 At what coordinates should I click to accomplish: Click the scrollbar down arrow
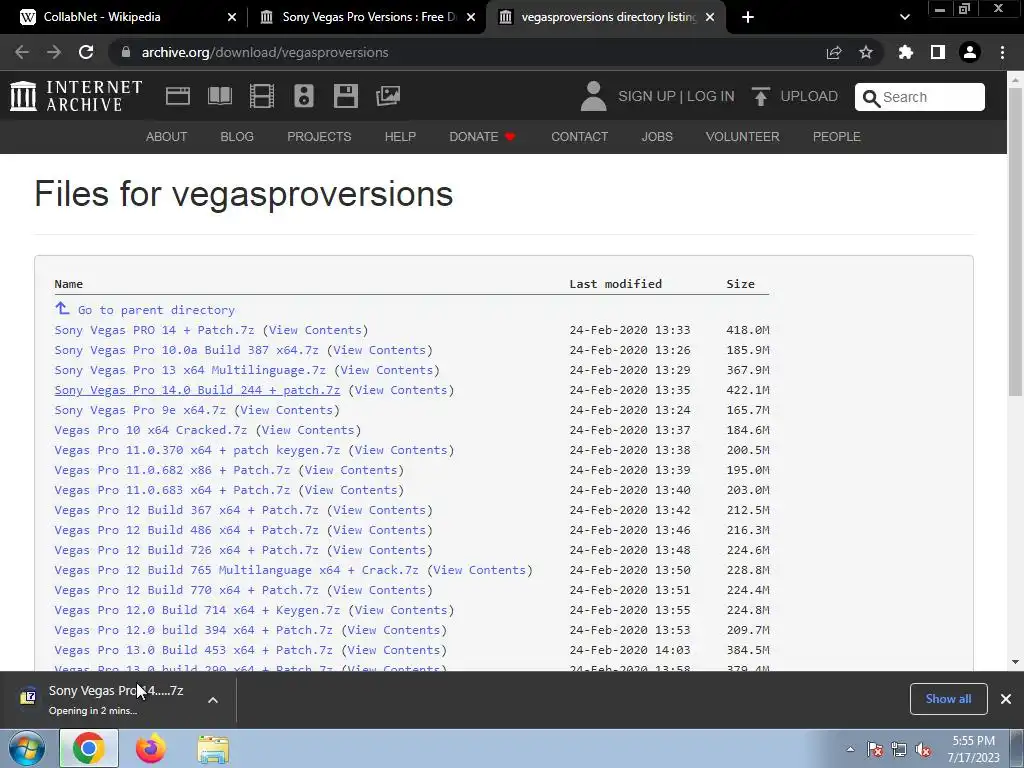point(1015,662)
